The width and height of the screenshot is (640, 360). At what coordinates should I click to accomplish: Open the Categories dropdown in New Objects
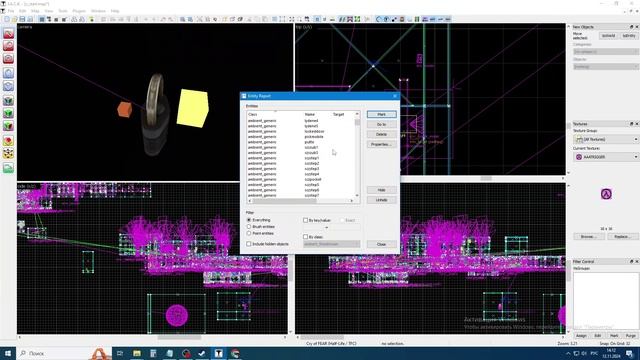606,52
